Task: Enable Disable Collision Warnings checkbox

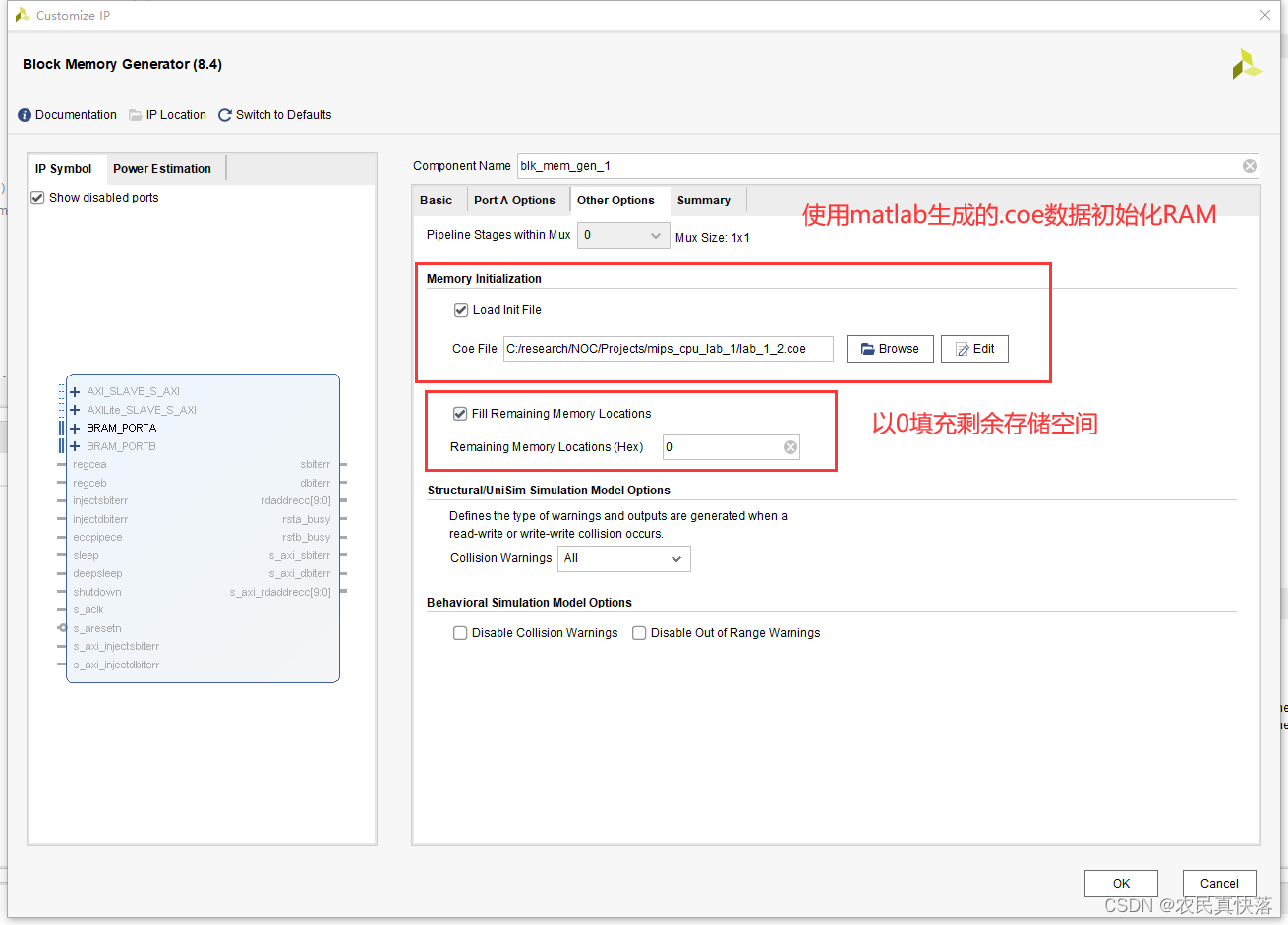Action: coord(459,633)
